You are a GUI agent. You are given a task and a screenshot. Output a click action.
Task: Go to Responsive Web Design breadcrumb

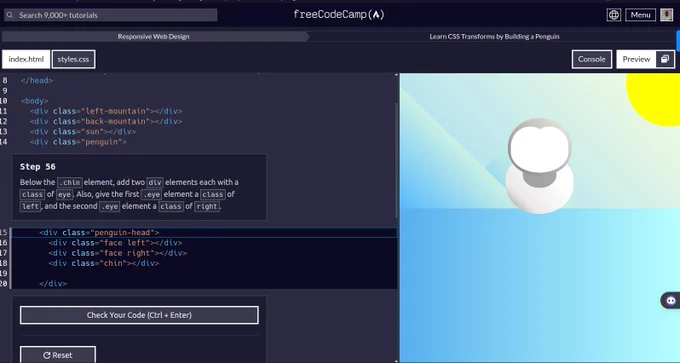tap(154, 36)
